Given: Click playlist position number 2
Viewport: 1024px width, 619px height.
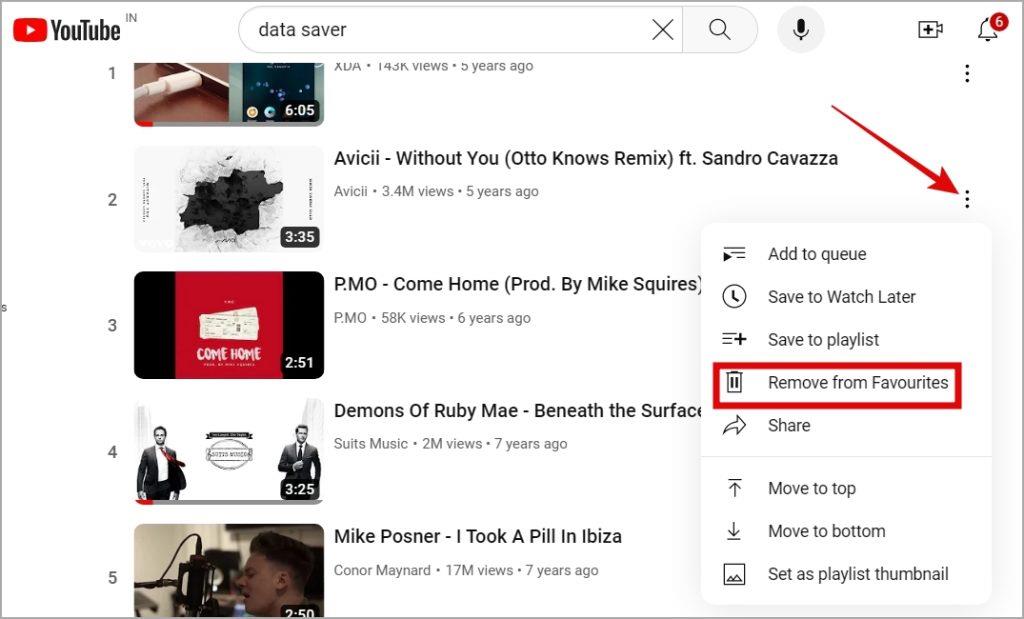Looking at the screenshot, I should pyautogui.click(x=112, y=200).
